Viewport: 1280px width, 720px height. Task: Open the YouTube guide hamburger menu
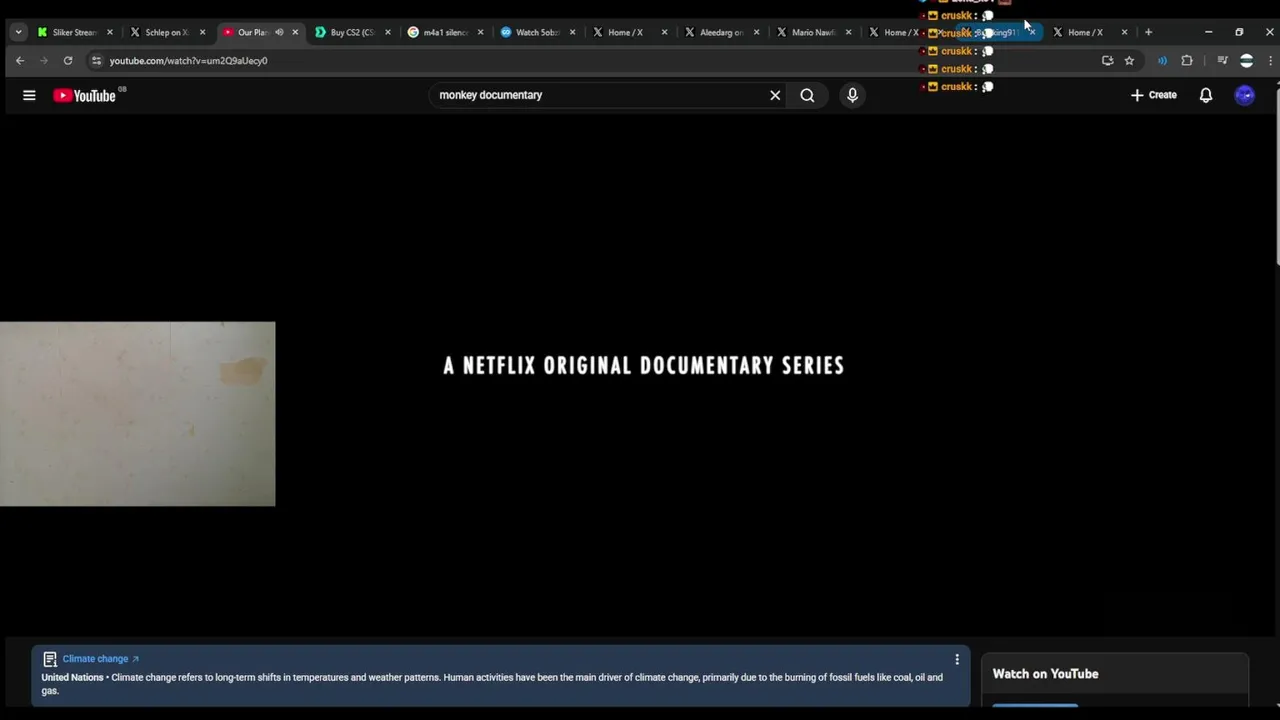click(29, 95)
